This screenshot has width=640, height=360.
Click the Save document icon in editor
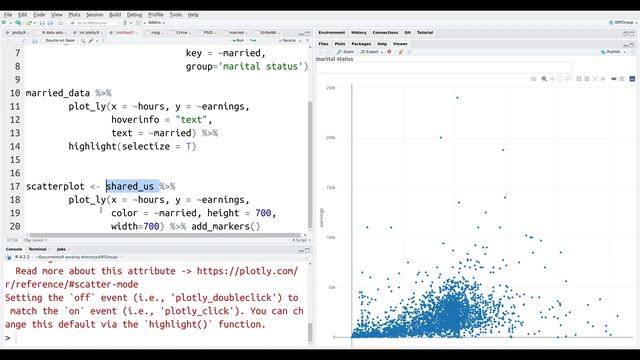click(x=34, y=41)
